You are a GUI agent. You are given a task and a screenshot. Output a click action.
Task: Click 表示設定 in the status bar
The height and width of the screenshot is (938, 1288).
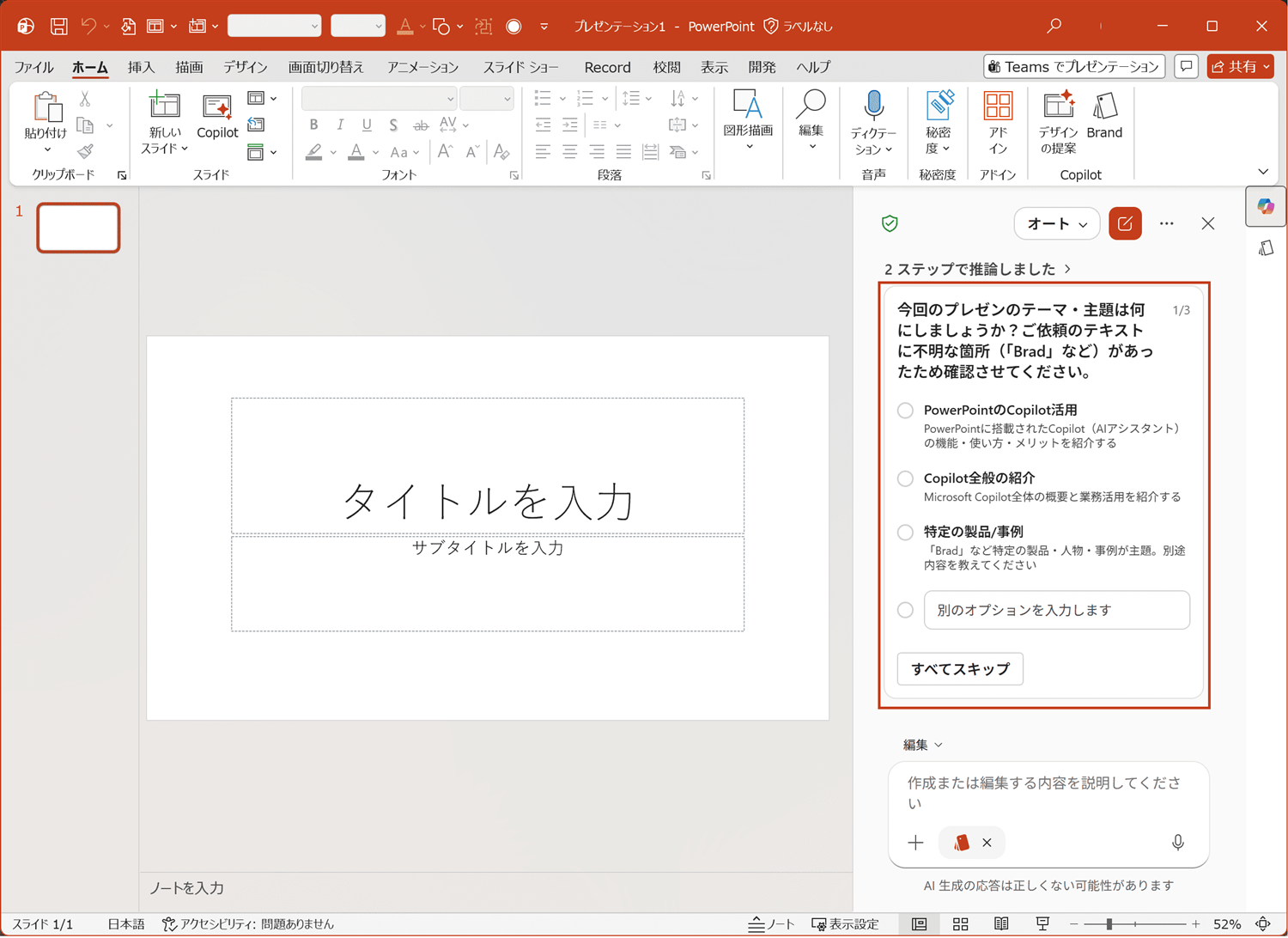pos(845,924)
